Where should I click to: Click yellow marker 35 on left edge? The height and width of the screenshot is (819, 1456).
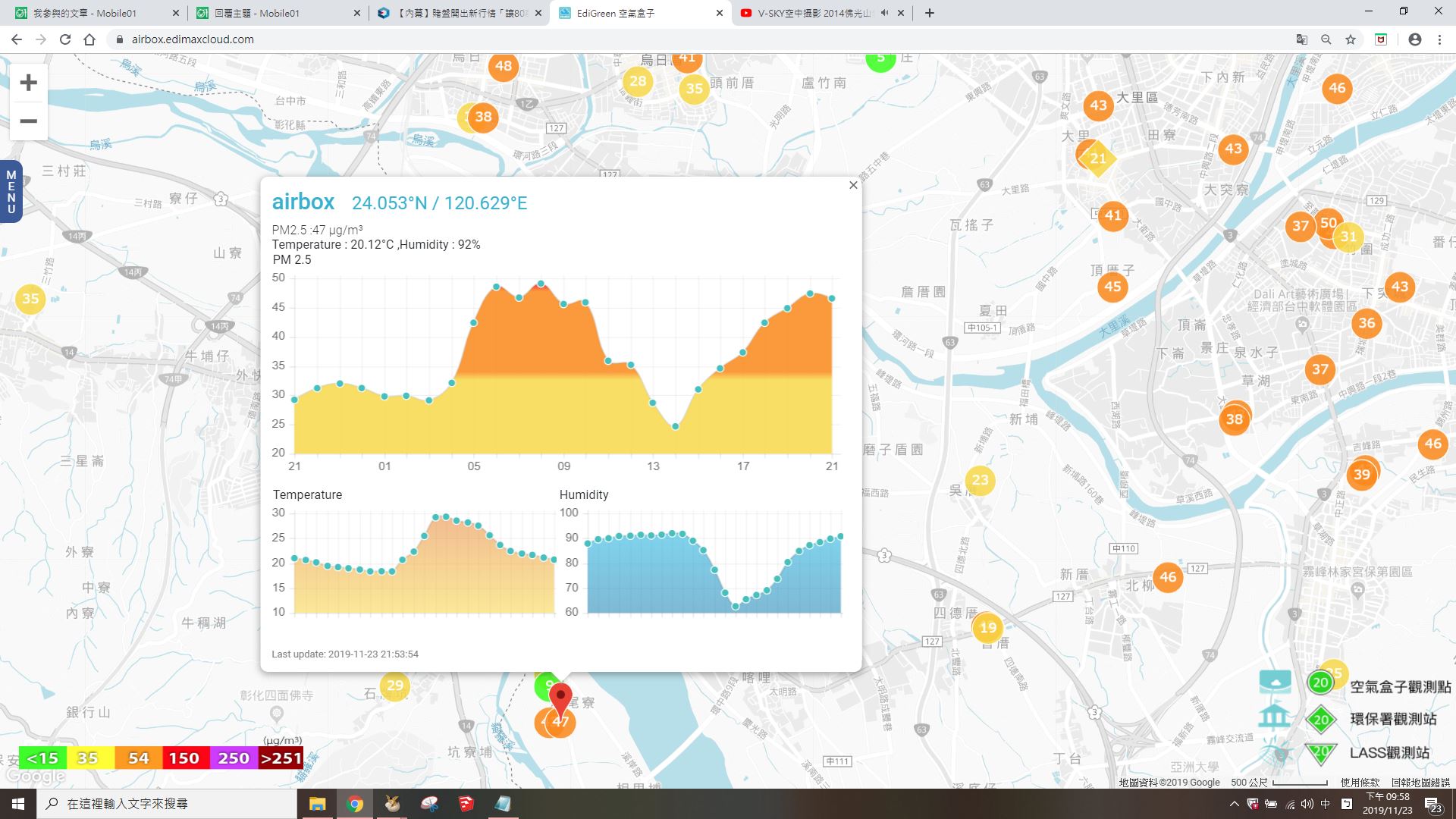pyautogui.click(x=30, y=299)
